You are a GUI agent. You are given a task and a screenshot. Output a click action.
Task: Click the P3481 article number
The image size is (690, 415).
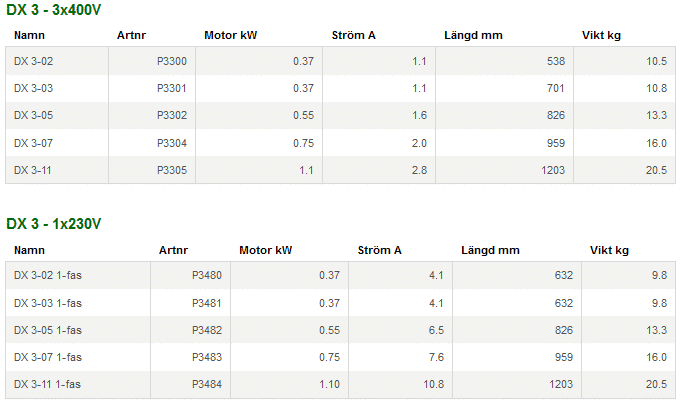point(207,303)
